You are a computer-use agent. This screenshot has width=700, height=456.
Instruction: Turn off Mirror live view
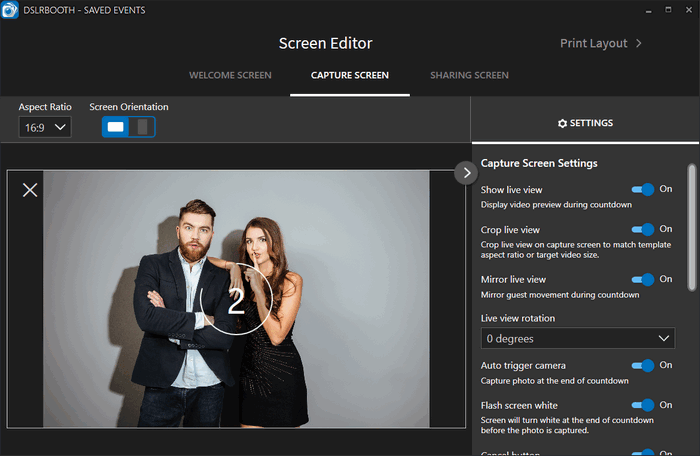[x=642, y=279]
